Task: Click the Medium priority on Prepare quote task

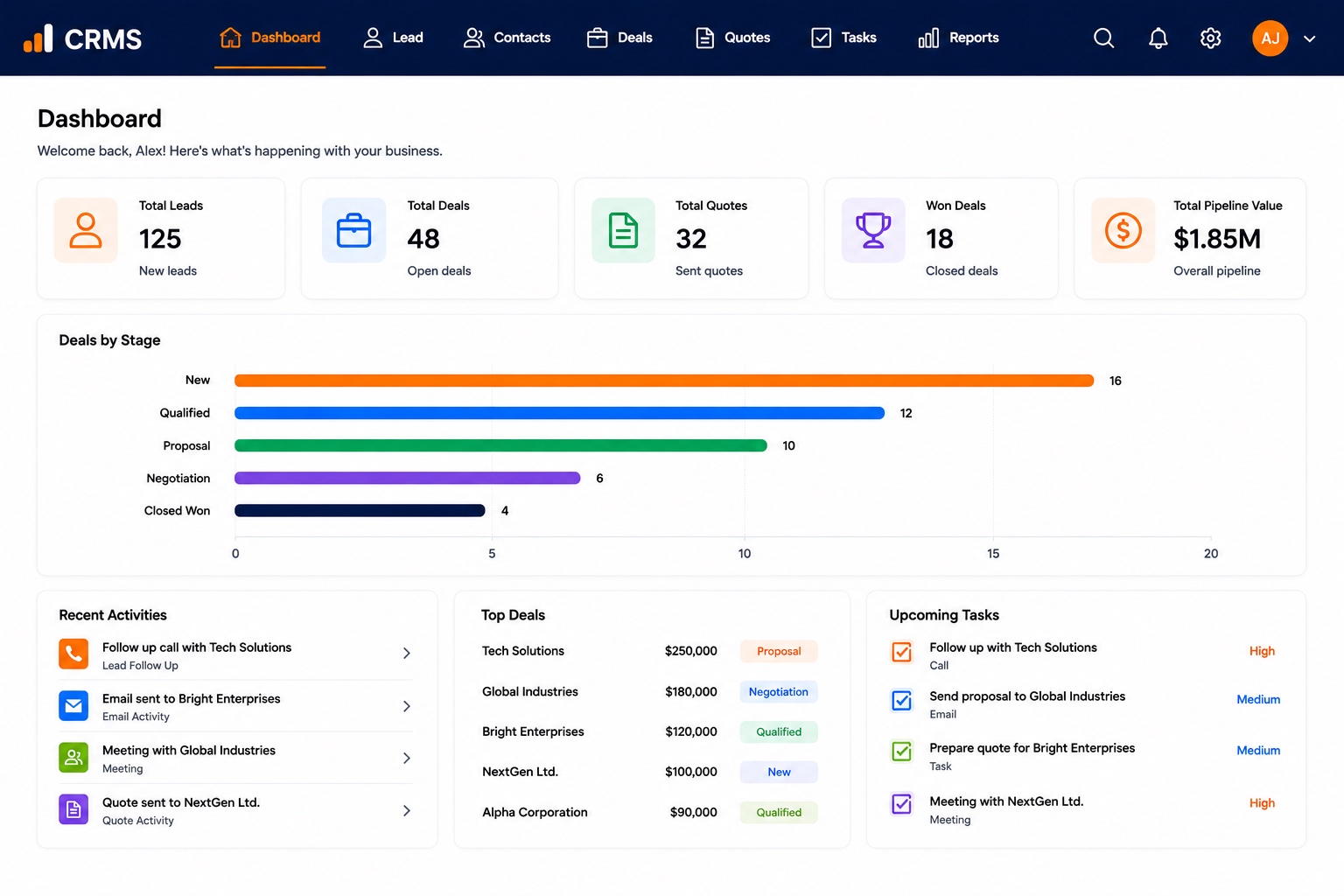Action: pos(1258,750)
